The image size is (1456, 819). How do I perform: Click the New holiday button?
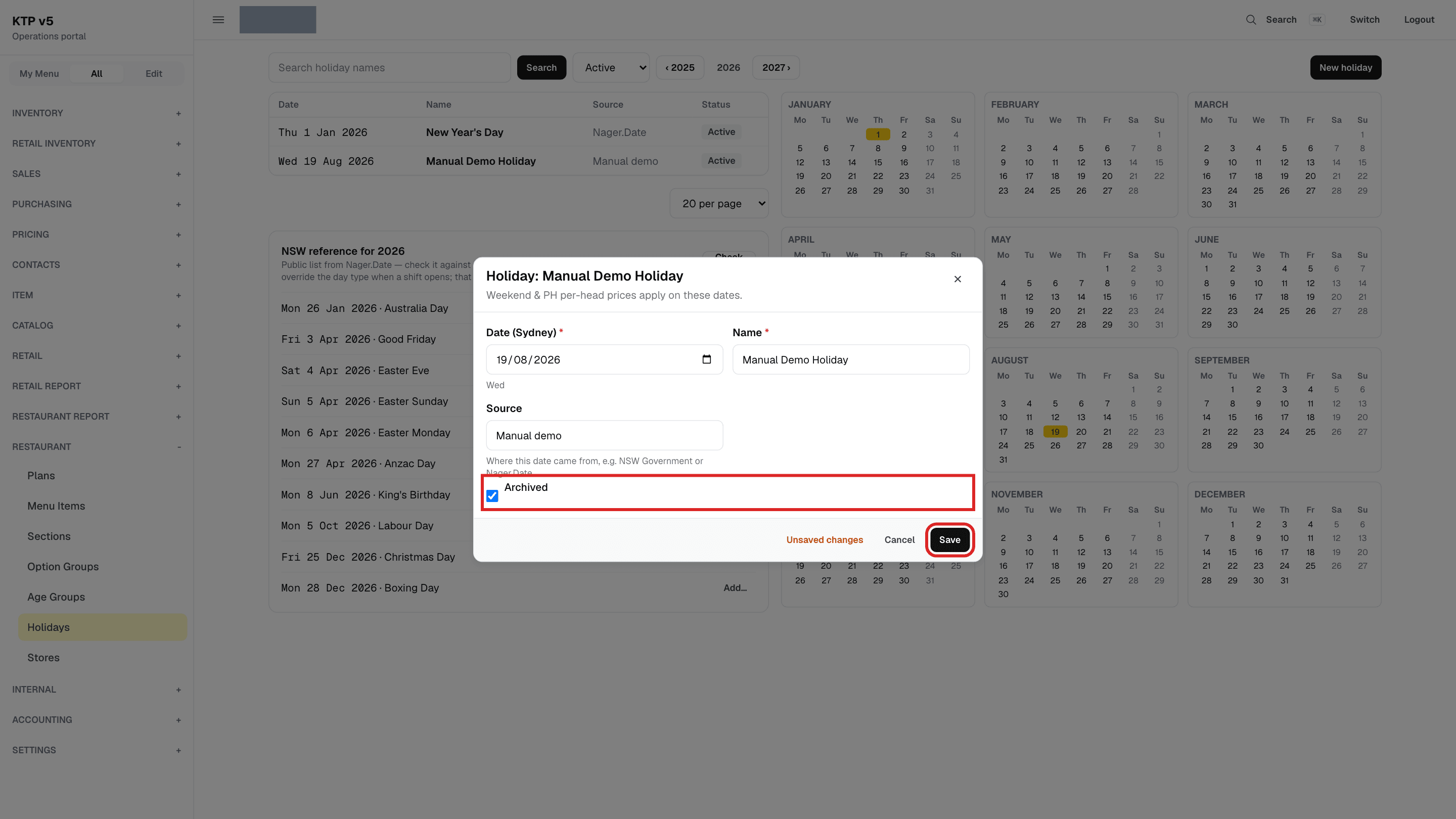tap(1345, 68)
